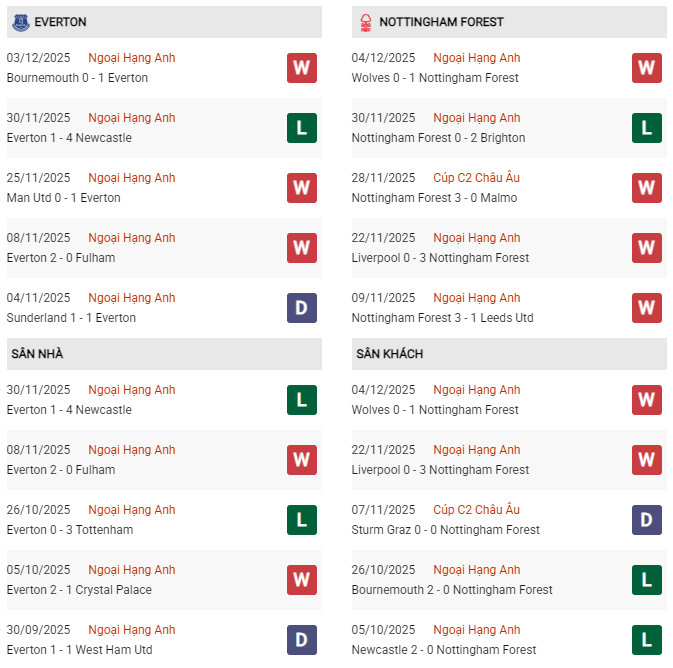Select the W badge for Forest 3-0 Malmo
The width and height of the screenshot is (673, 668).
pos(647,188)
